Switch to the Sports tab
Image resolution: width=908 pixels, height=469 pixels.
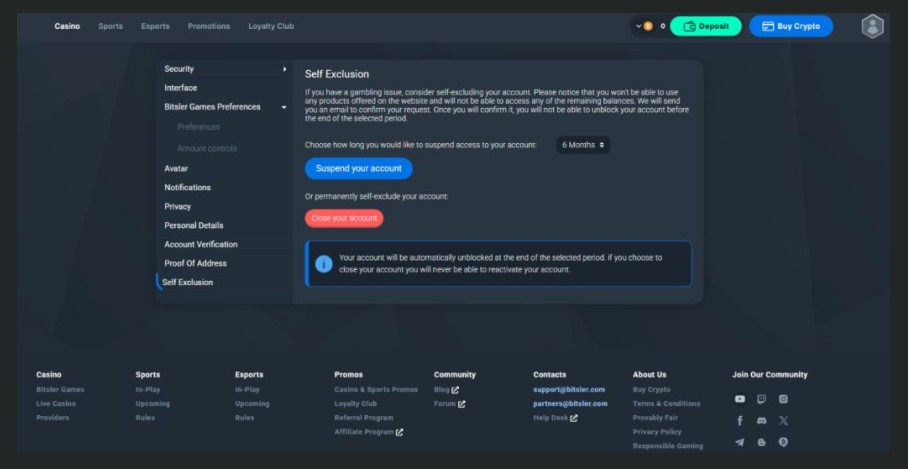point(110,26)
